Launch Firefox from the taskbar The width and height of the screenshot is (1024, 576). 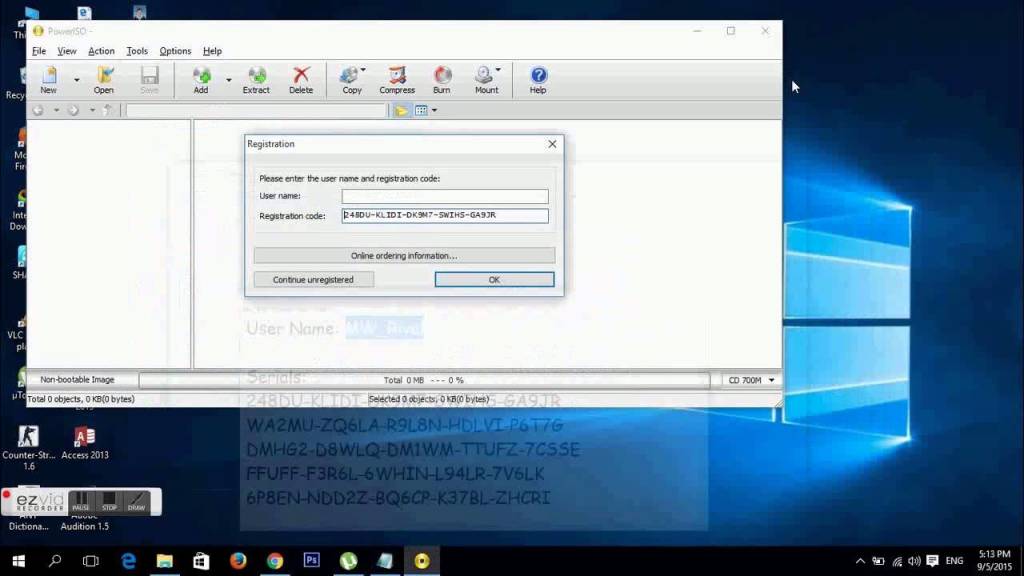pos(238,561)
